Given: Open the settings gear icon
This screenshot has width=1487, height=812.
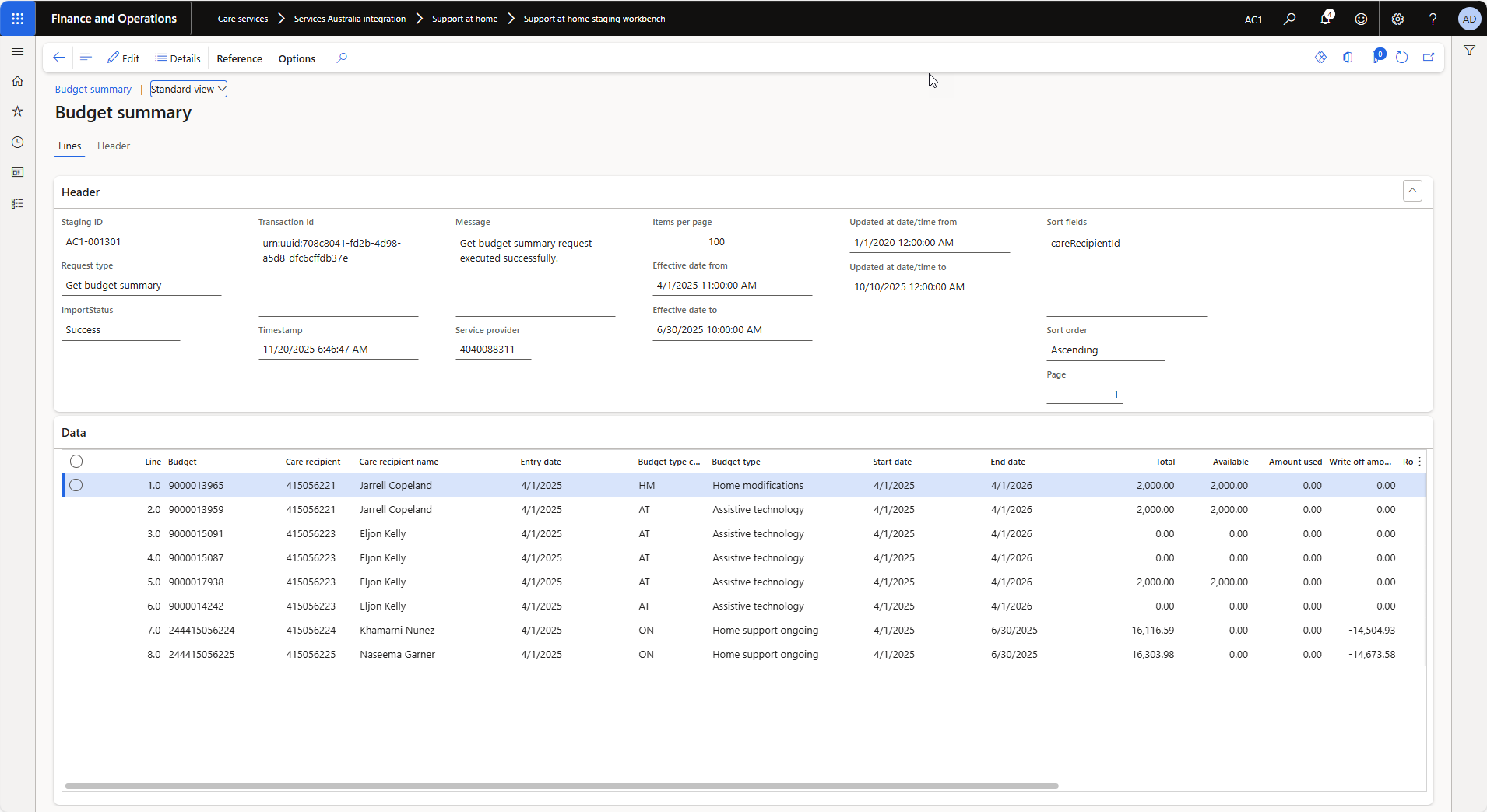Looking at the screenshot, I should click(x=1397, y=19).
